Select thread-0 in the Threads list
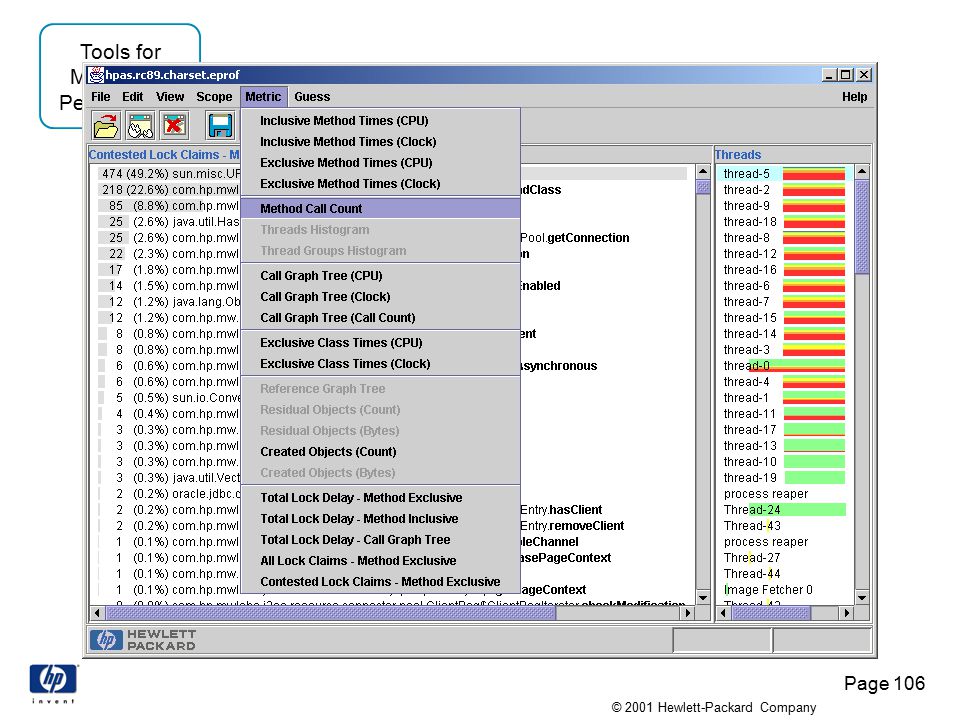 (x=785, y=366)
